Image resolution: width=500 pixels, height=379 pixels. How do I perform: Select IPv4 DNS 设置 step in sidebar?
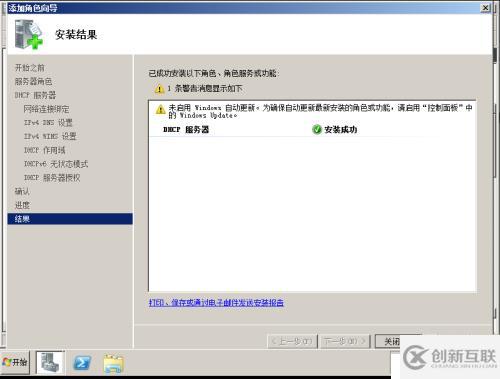click(48, 123)
